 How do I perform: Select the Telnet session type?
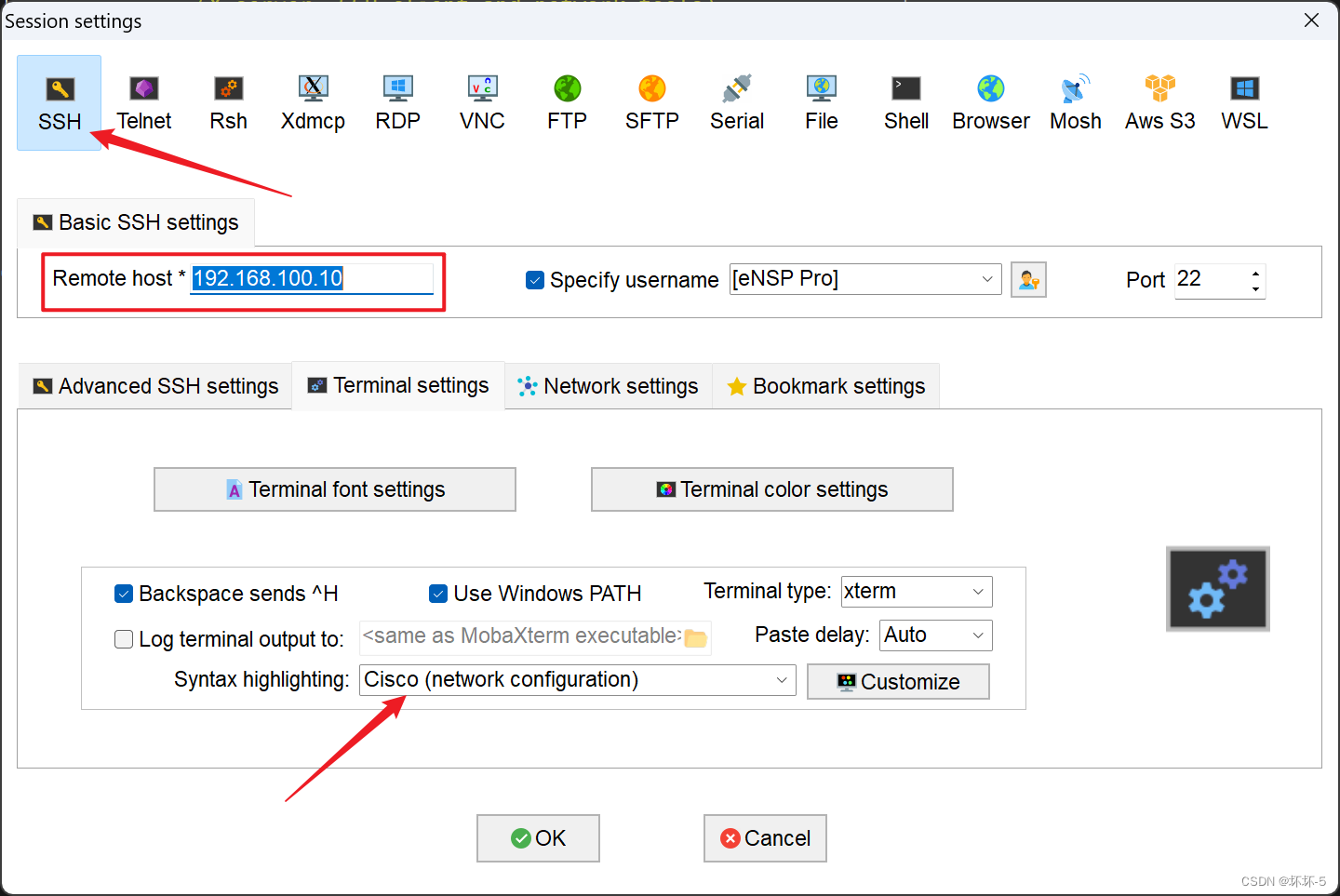(143, 100)
